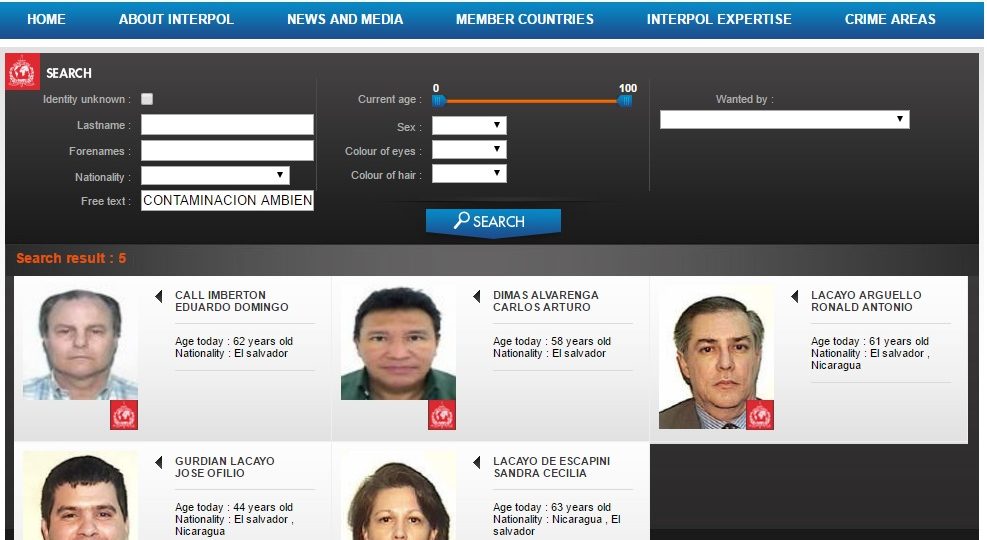Click the 'Search result : 5' text

[x=70, y=258]
